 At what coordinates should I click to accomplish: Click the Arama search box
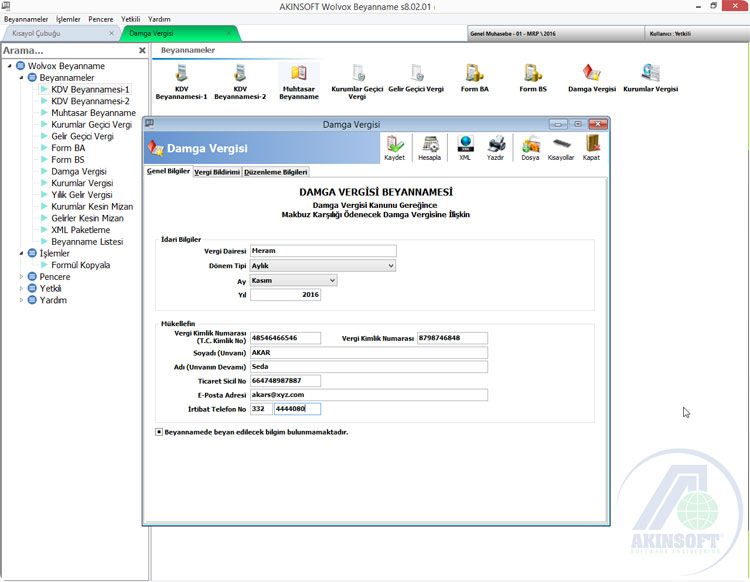click(x=69, y=50)
